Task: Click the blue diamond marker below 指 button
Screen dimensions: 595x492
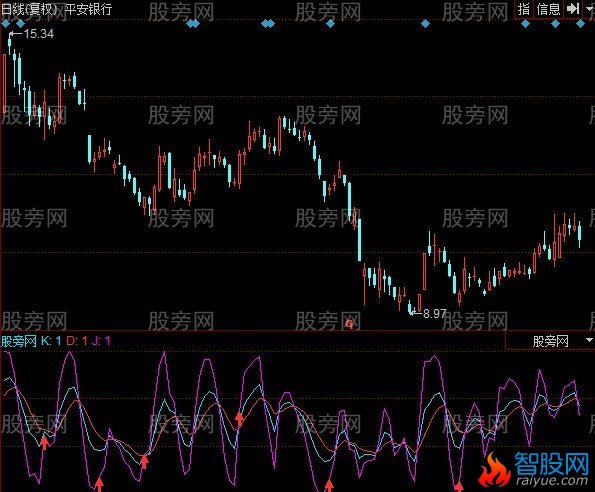Action: (x=525, y=24)
